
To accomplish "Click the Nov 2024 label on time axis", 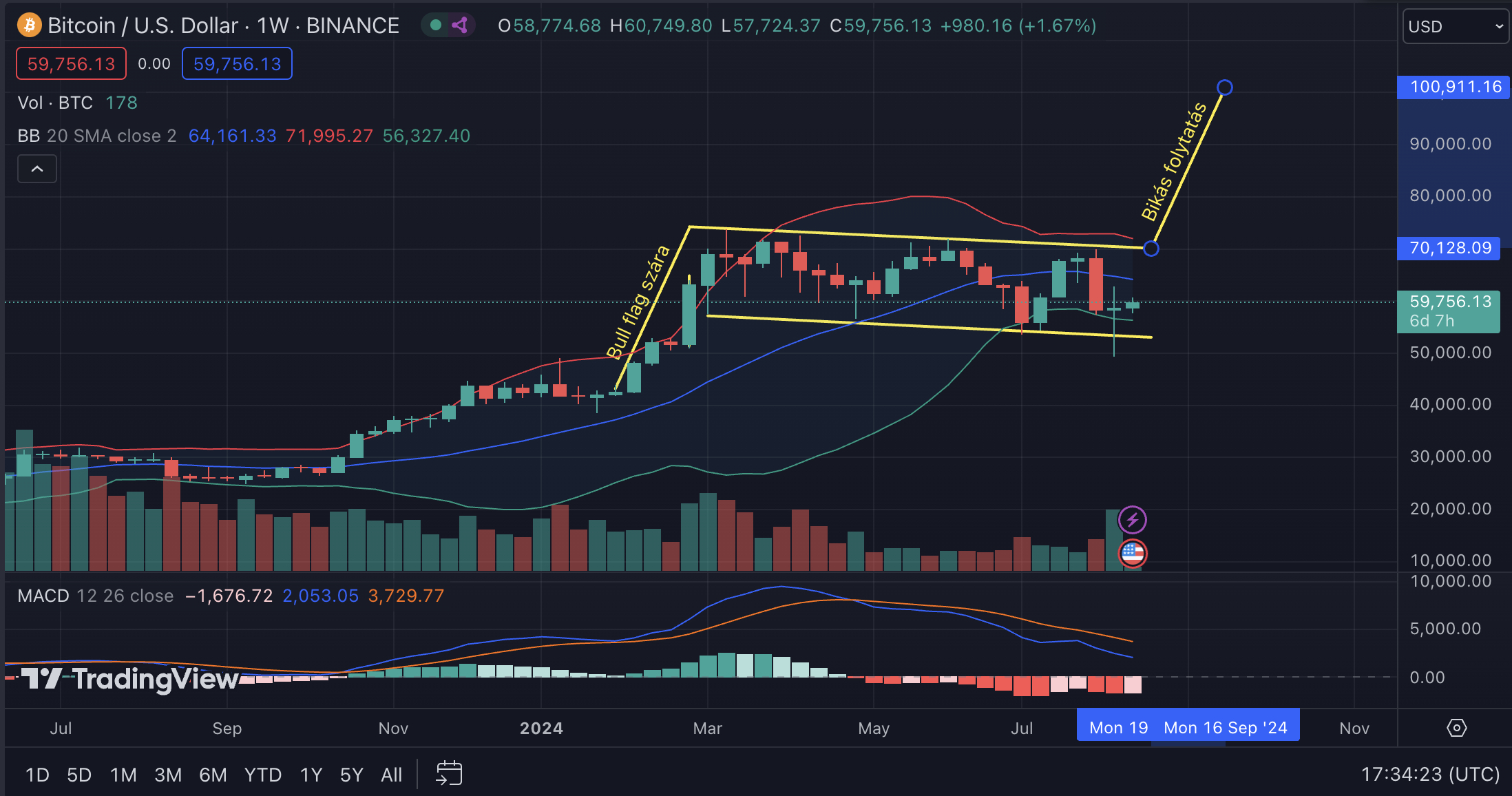I will (x=1354, y=728).
